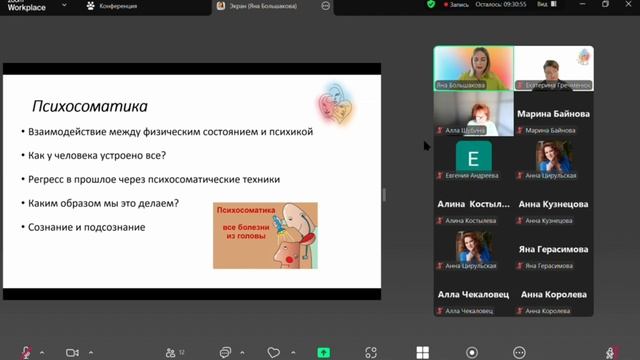The width and height of the screenshot is (640, 360).
Task: Click the Психосоматика slide title
Action: point(90,106)
